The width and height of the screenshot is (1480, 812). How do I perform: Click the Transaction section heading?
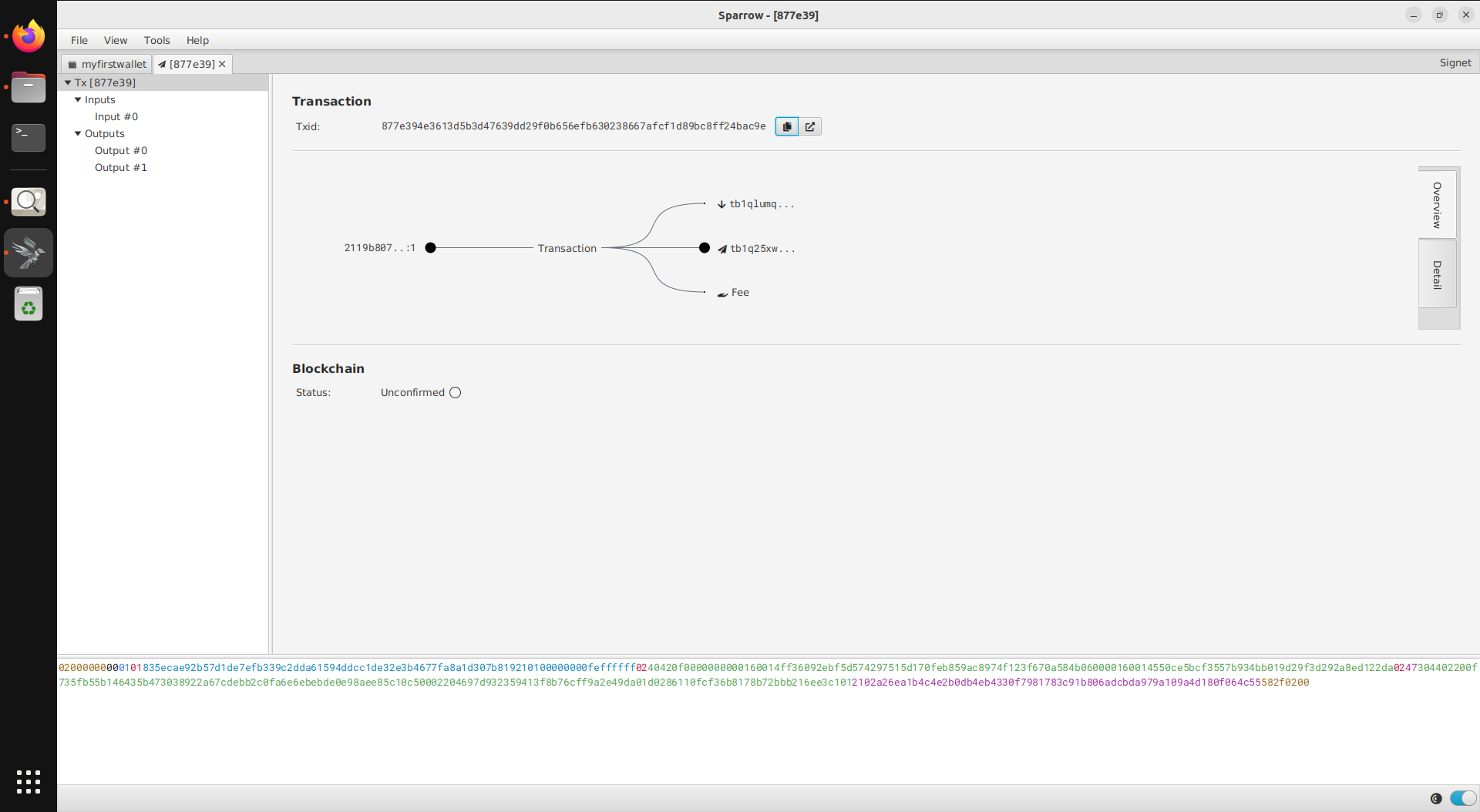pyautogui.click(x=331, y=102)
